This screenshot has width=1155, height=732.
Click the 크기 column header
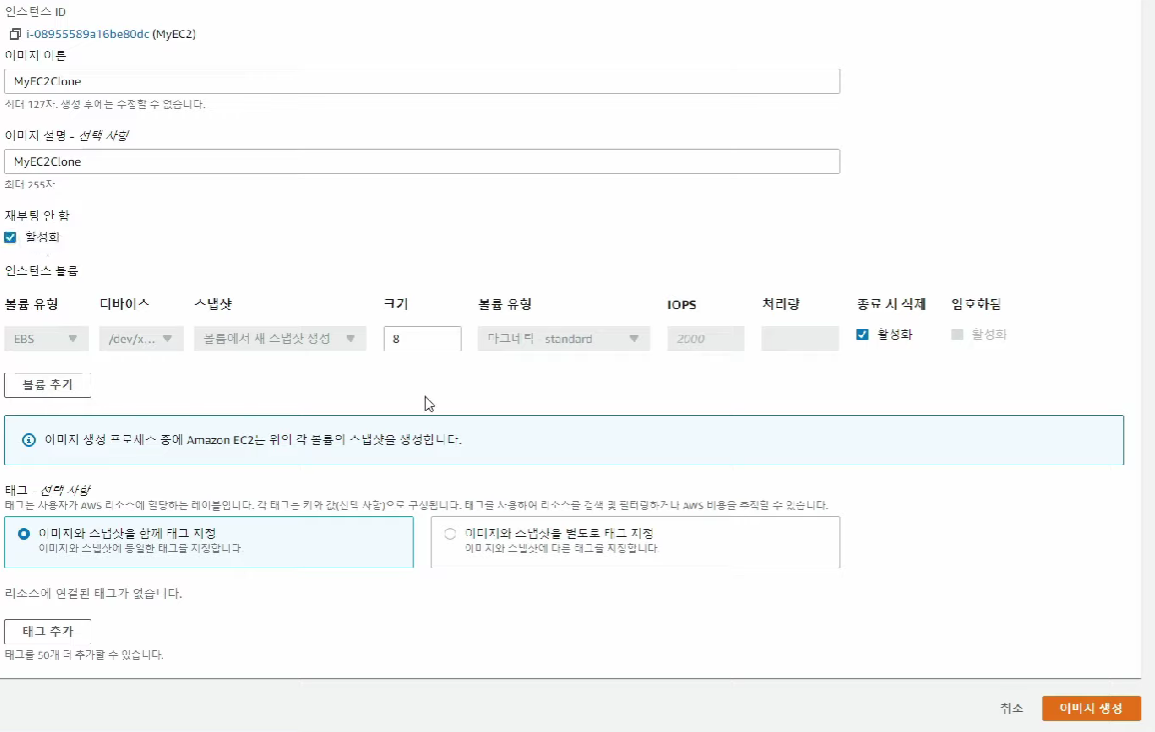pos(396,304)
